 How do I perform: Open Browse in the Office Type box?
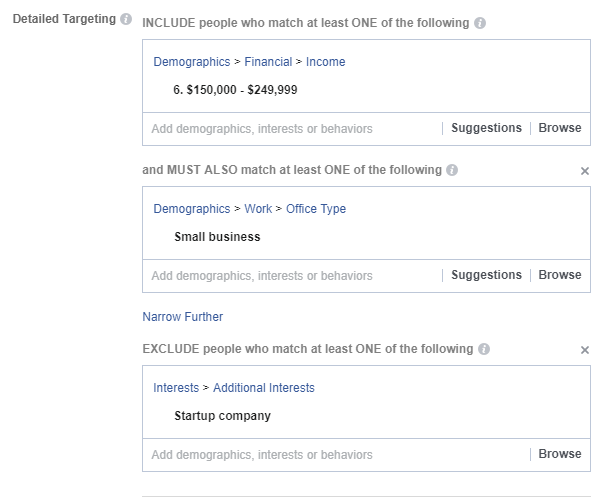559,275
